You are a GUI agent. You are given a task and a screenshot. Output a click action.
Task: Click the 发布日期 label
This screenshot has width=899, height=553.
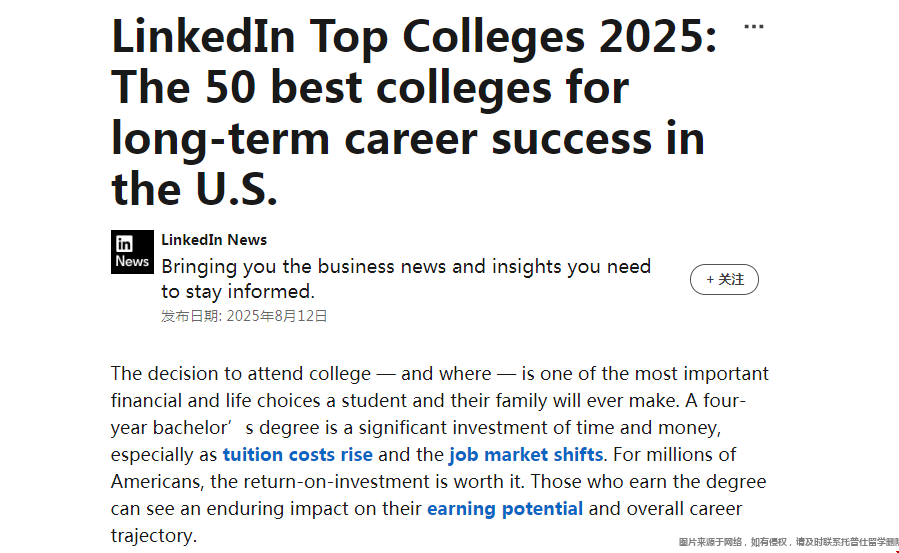(x=191, y=316)
